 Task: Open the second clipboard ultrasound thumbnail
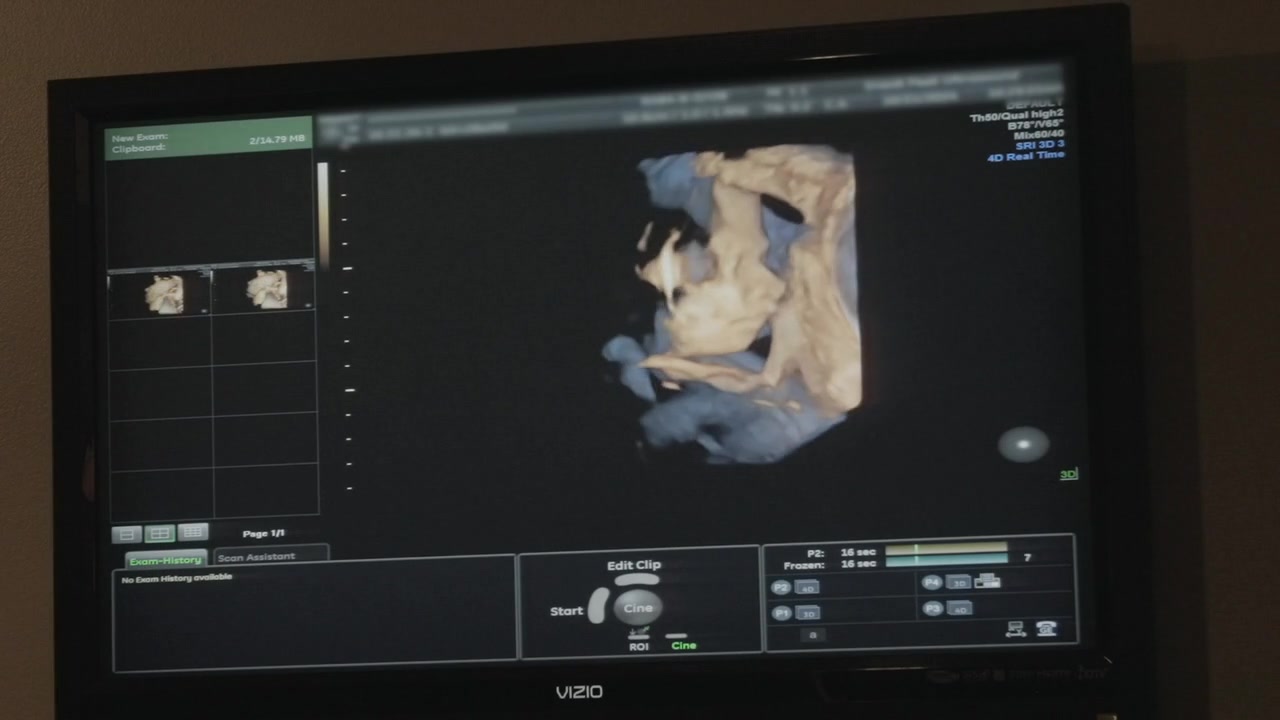click(x=265, y=291)
